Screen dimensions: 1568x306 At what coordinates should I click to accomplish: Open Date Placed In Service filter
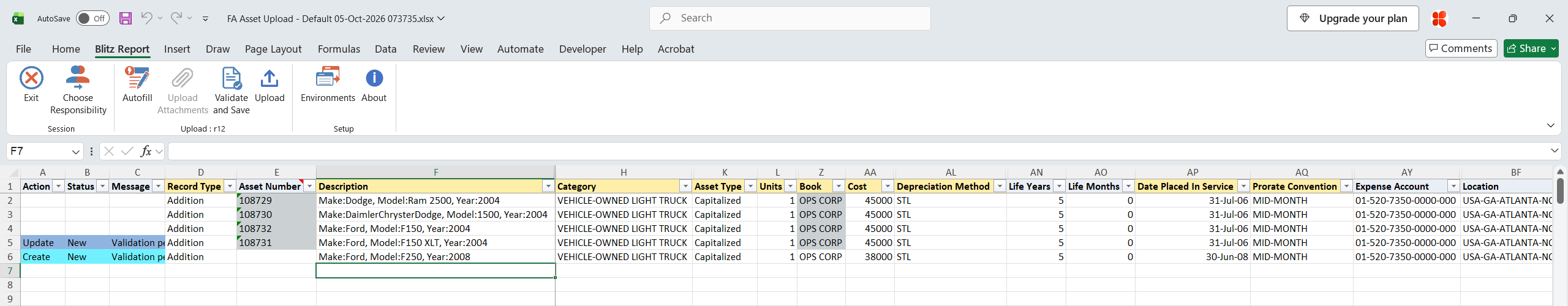point(1243,187)
